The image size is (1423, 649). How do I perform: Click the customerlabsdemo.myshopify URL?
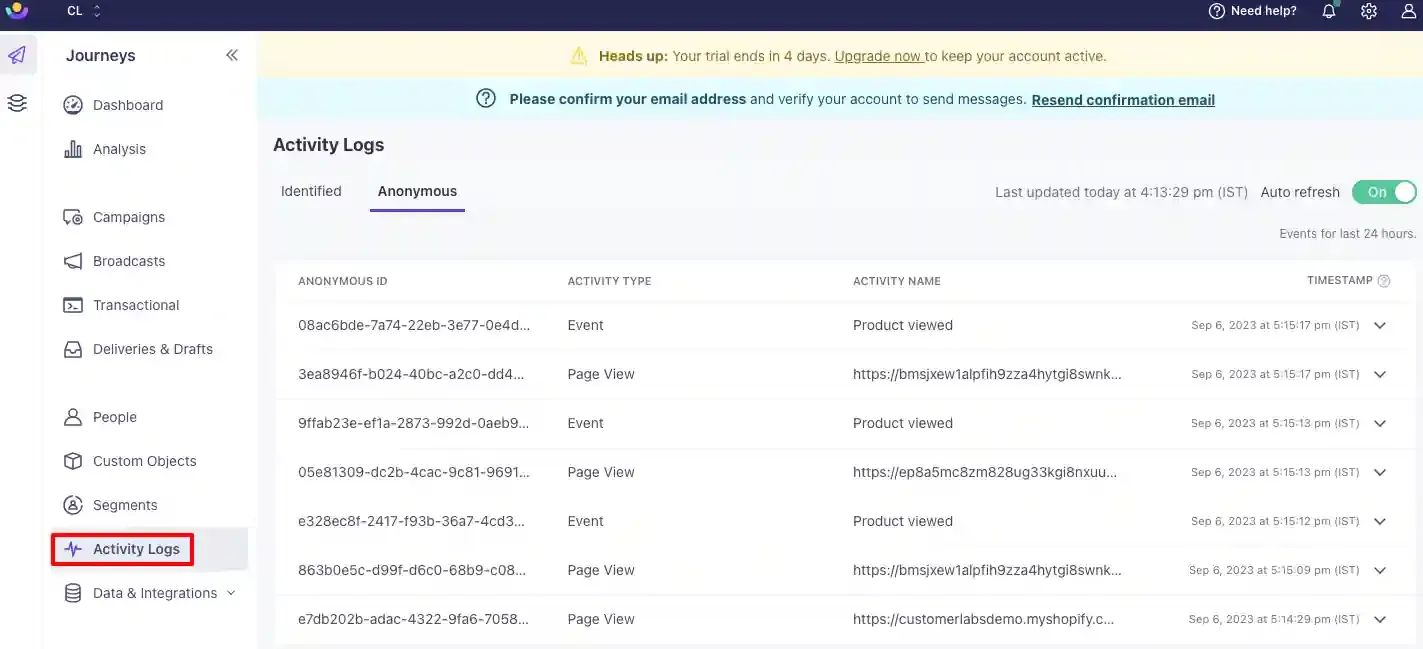[983, 619]
